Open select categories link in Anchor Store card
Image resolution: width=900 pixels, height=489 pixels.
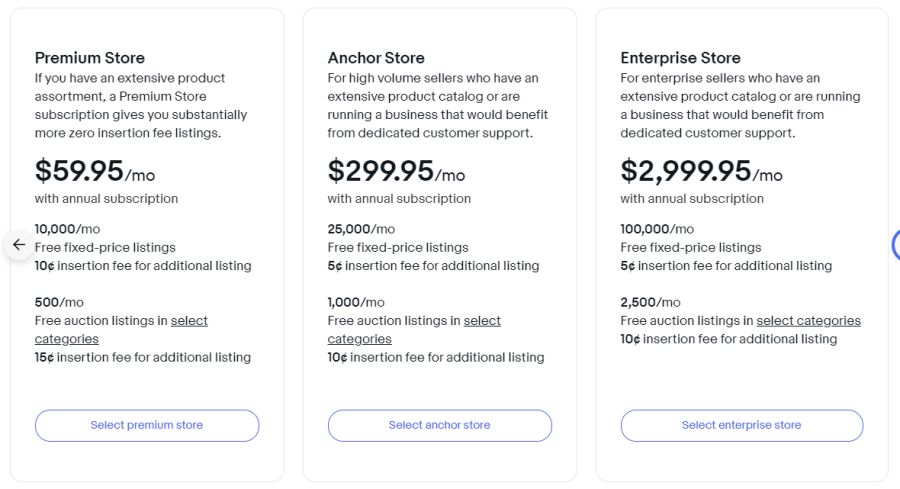click(414, 329)
